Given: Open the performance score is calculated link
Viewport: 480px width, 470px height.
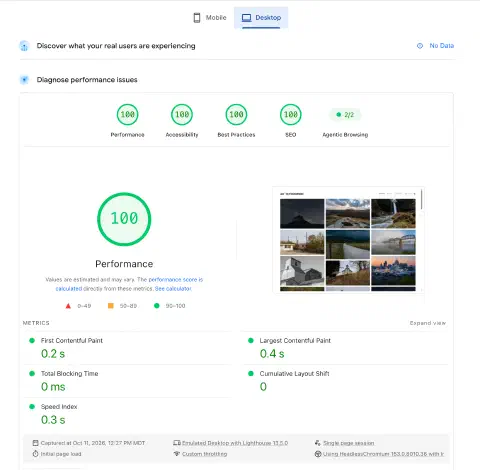Looking at the screenshot, I should [x=176, y=279].
